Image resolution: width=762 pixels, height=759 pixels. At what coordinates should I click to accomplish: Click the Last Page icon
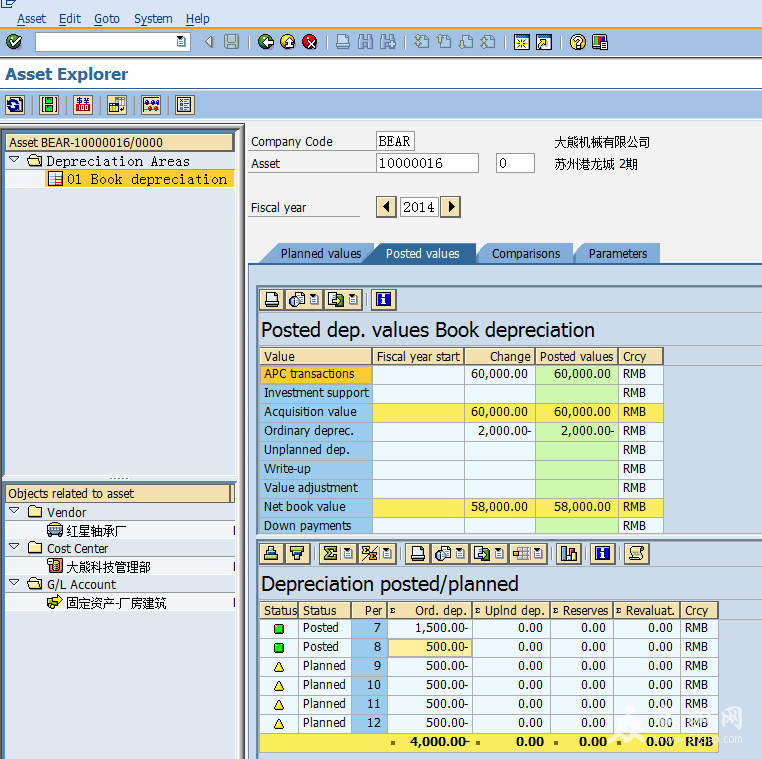(488, 42)
